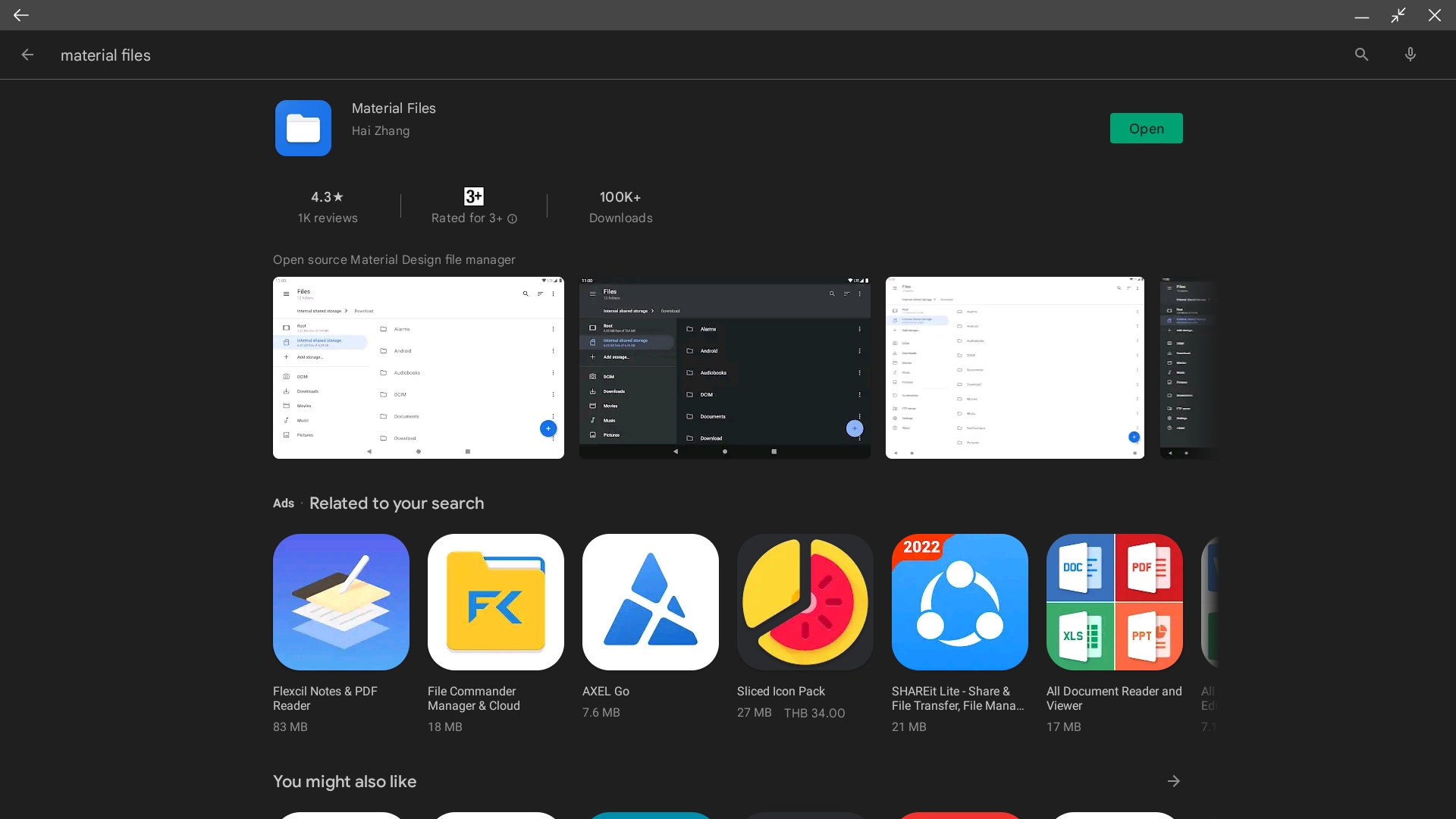This screenshot has height=819, width=1456.
Task: Click the 21 MB size of SHAREit Lite
Action: [909, 727]
